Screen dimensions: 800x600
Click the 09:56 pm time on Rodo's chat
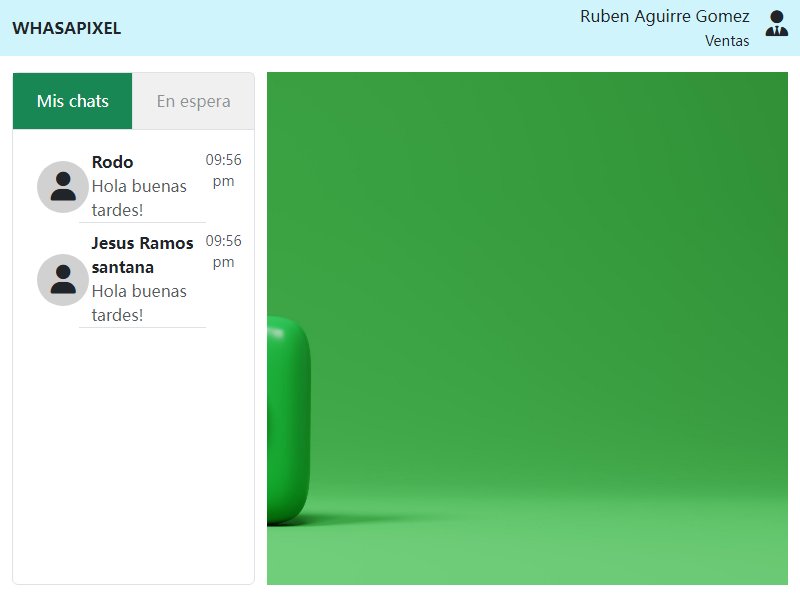(x=223, y=170)
